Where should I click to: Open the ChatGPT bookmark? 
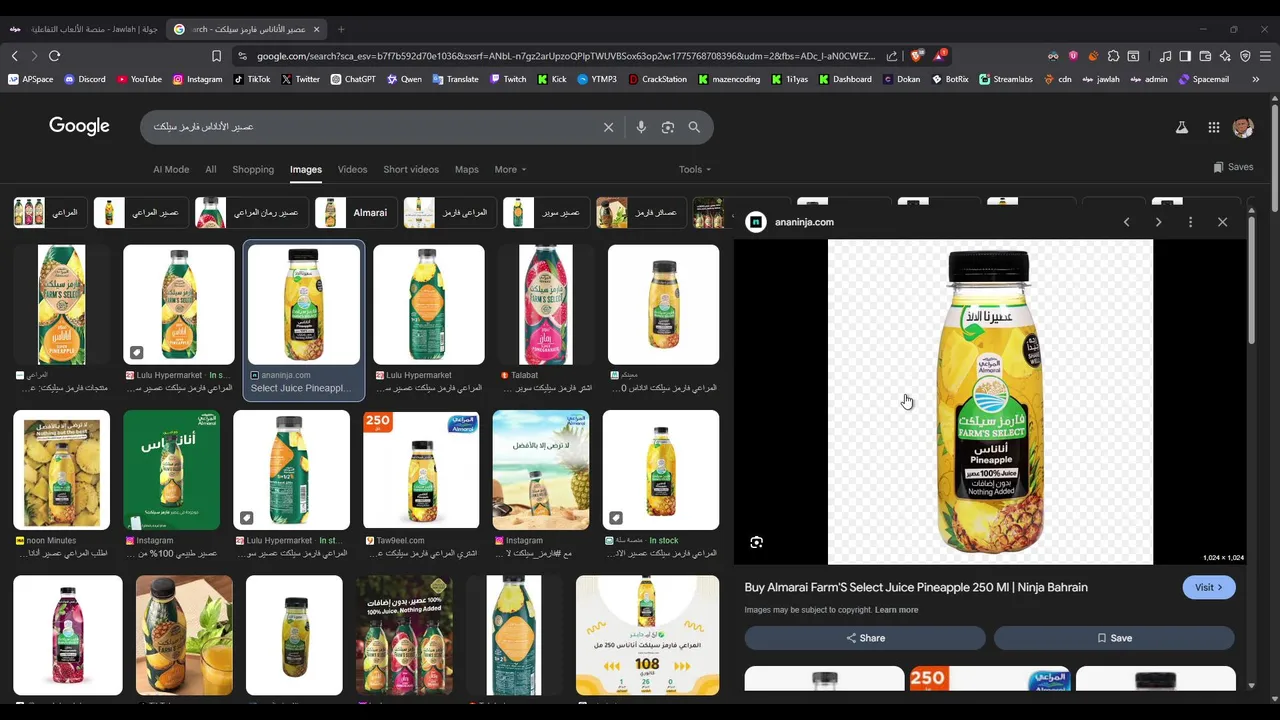pyautogui.click(x=353, y=79)
